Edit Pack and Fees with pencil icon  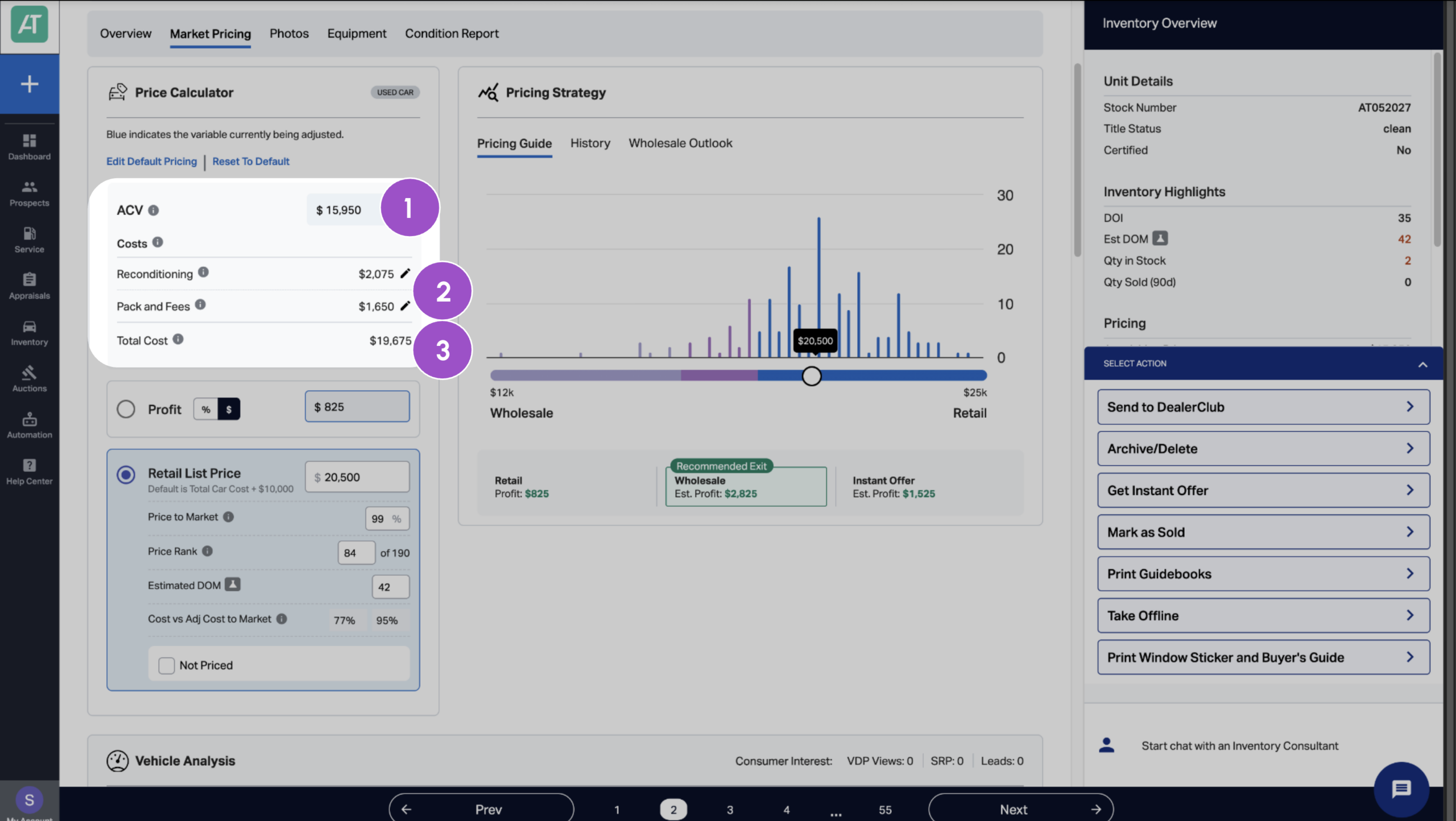point(405,306)
